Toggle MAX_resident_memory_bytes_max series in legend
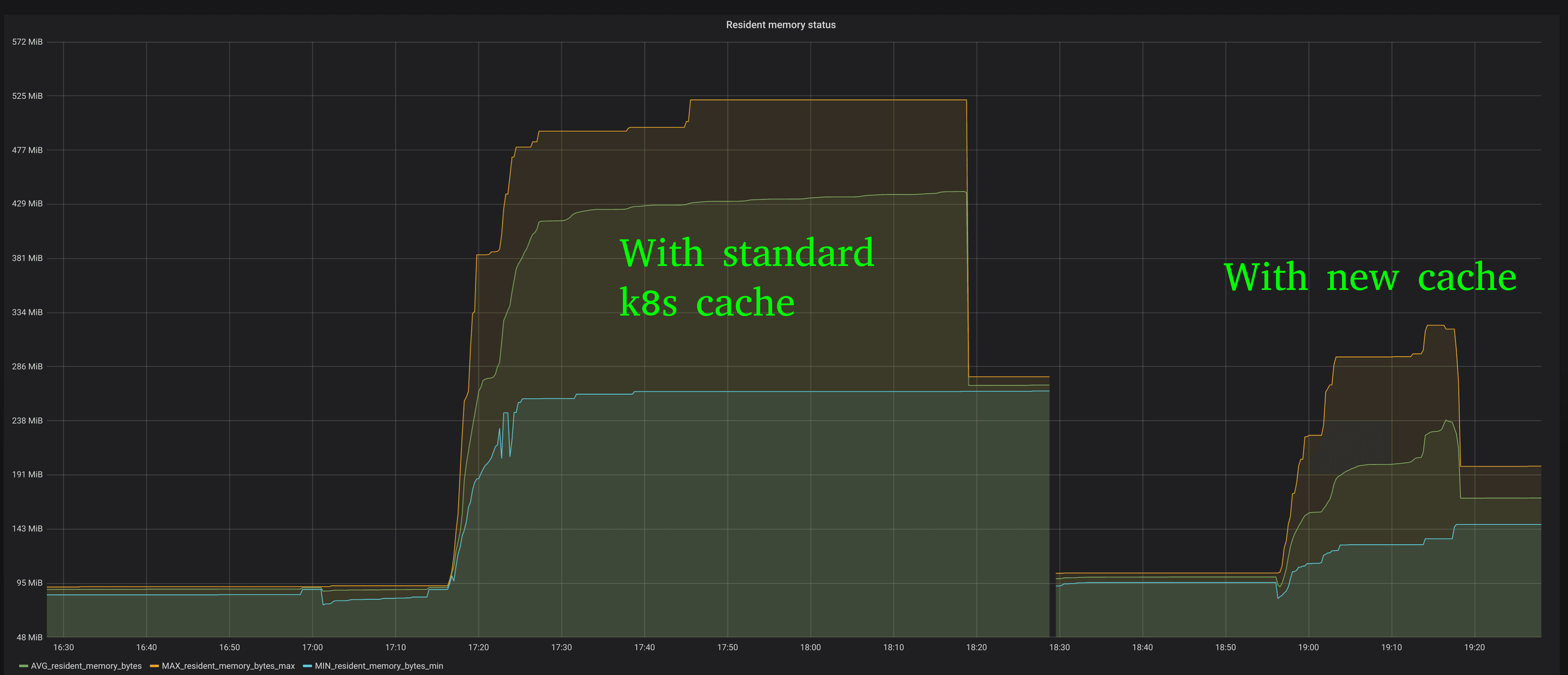Viewport: 1568px width, 675px height. [x=228, y=666]
